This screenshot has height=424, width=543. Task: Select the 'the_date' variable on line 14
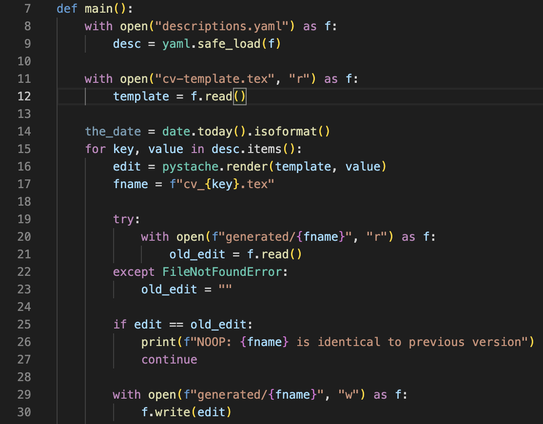[113, 132]
